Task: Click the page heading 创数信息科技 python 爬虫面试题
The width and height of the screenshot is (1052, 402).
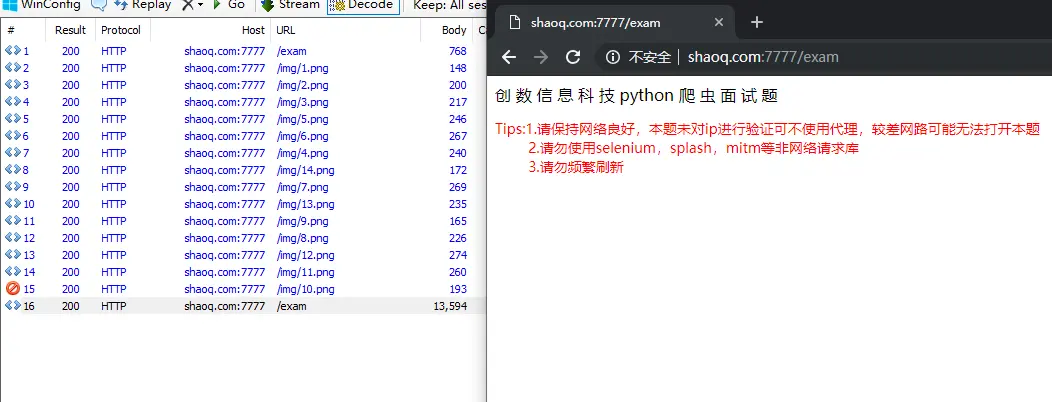Action: pyautogui.click(x=636, y=96)
